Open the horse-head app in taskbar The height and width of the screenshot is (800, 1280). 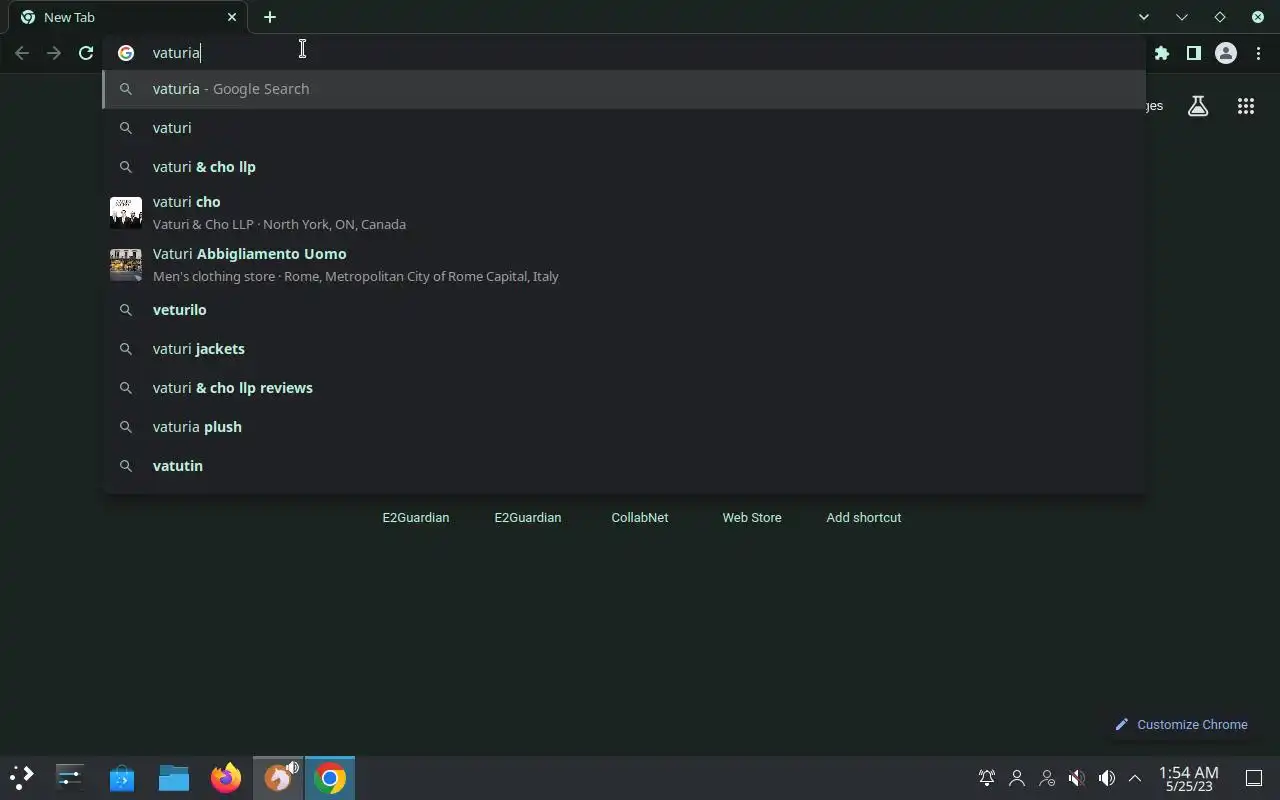coord(278,777)
